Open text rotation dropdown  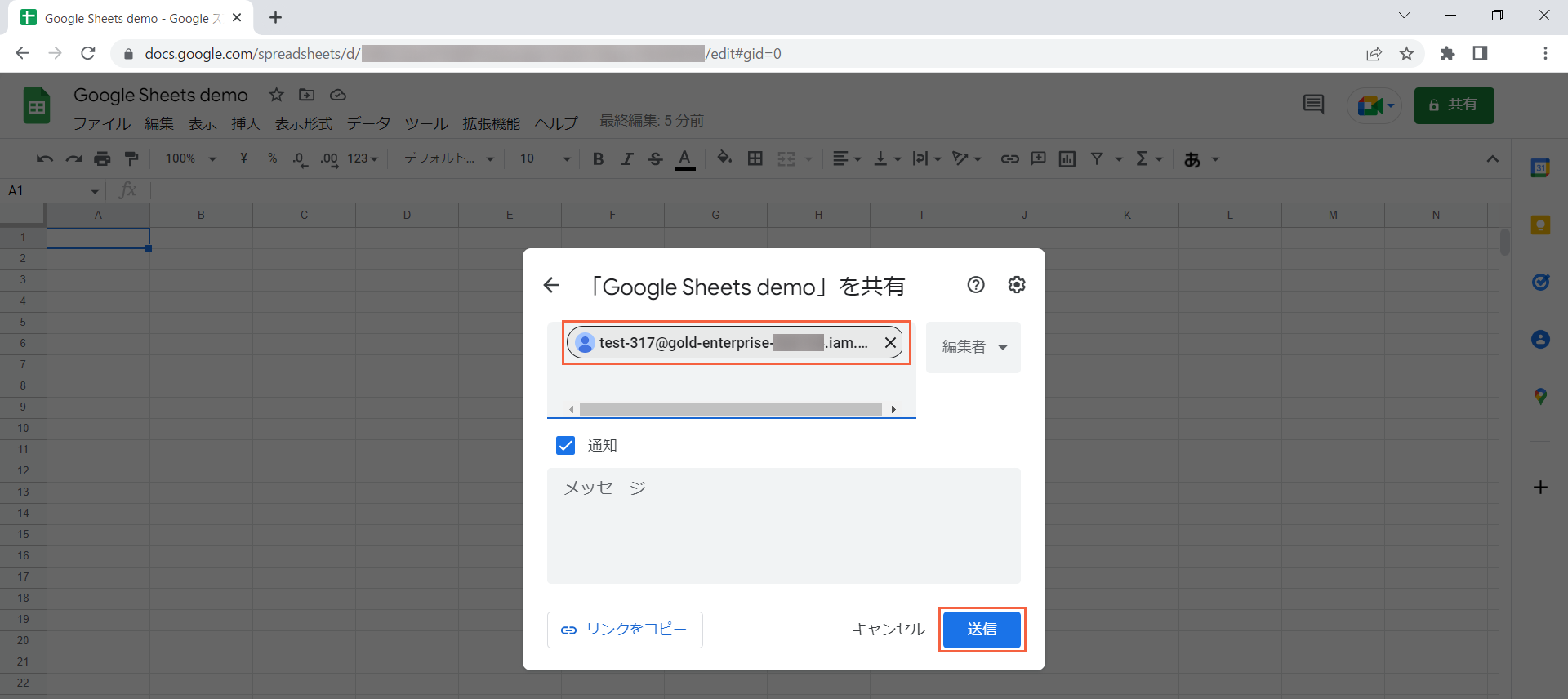pyautogui.click(x=967, y=158)
